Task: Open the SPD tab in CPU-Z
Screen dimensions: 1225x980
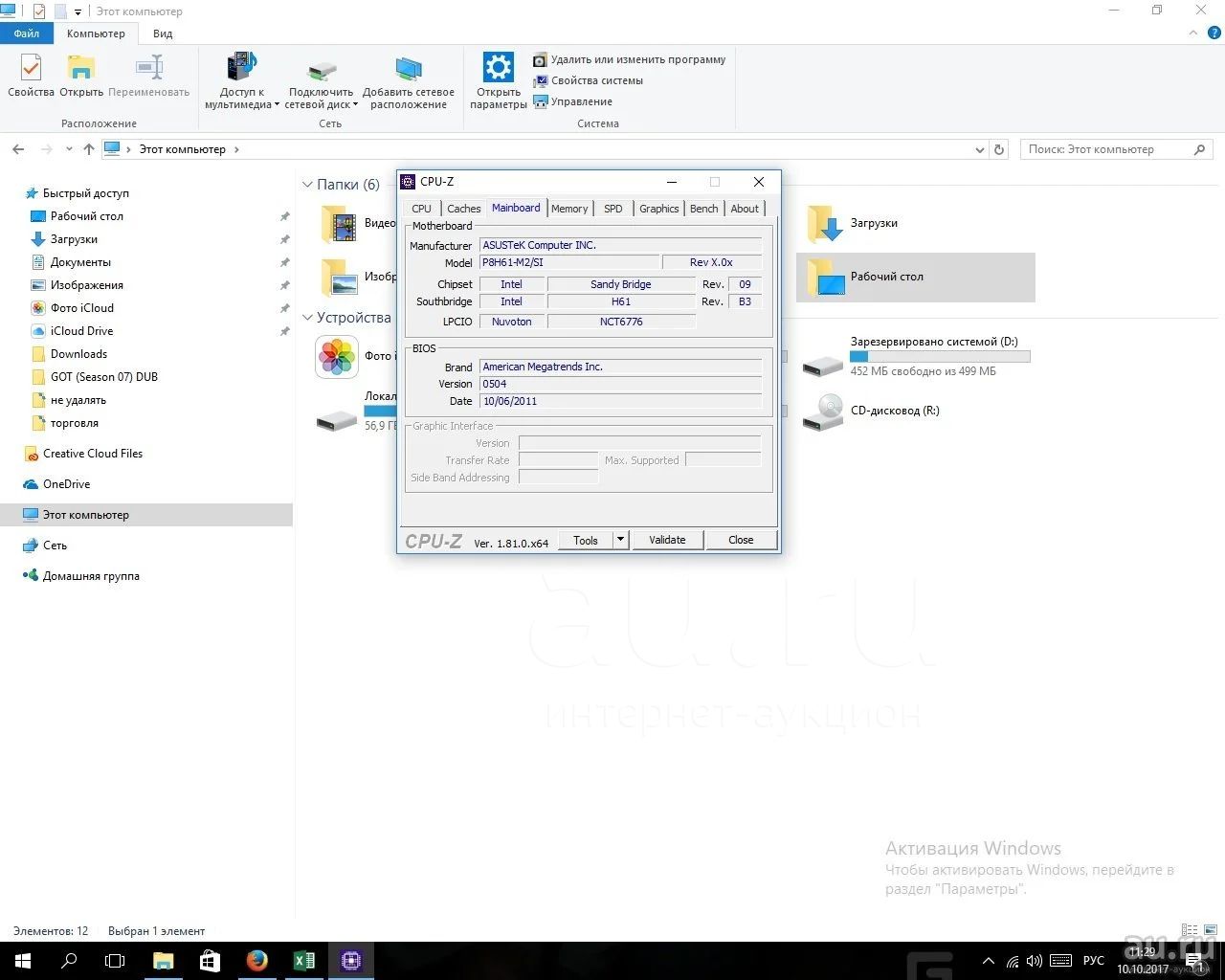Action: click(613, 209)
